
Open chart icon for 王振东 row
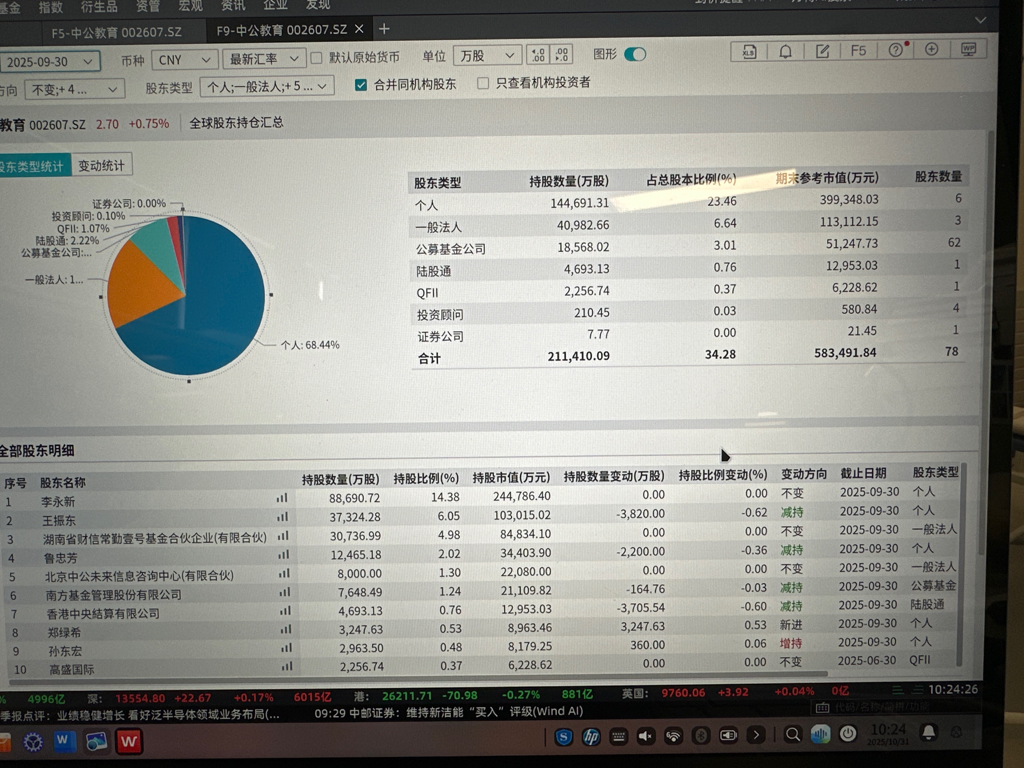[x=283, y=517]
